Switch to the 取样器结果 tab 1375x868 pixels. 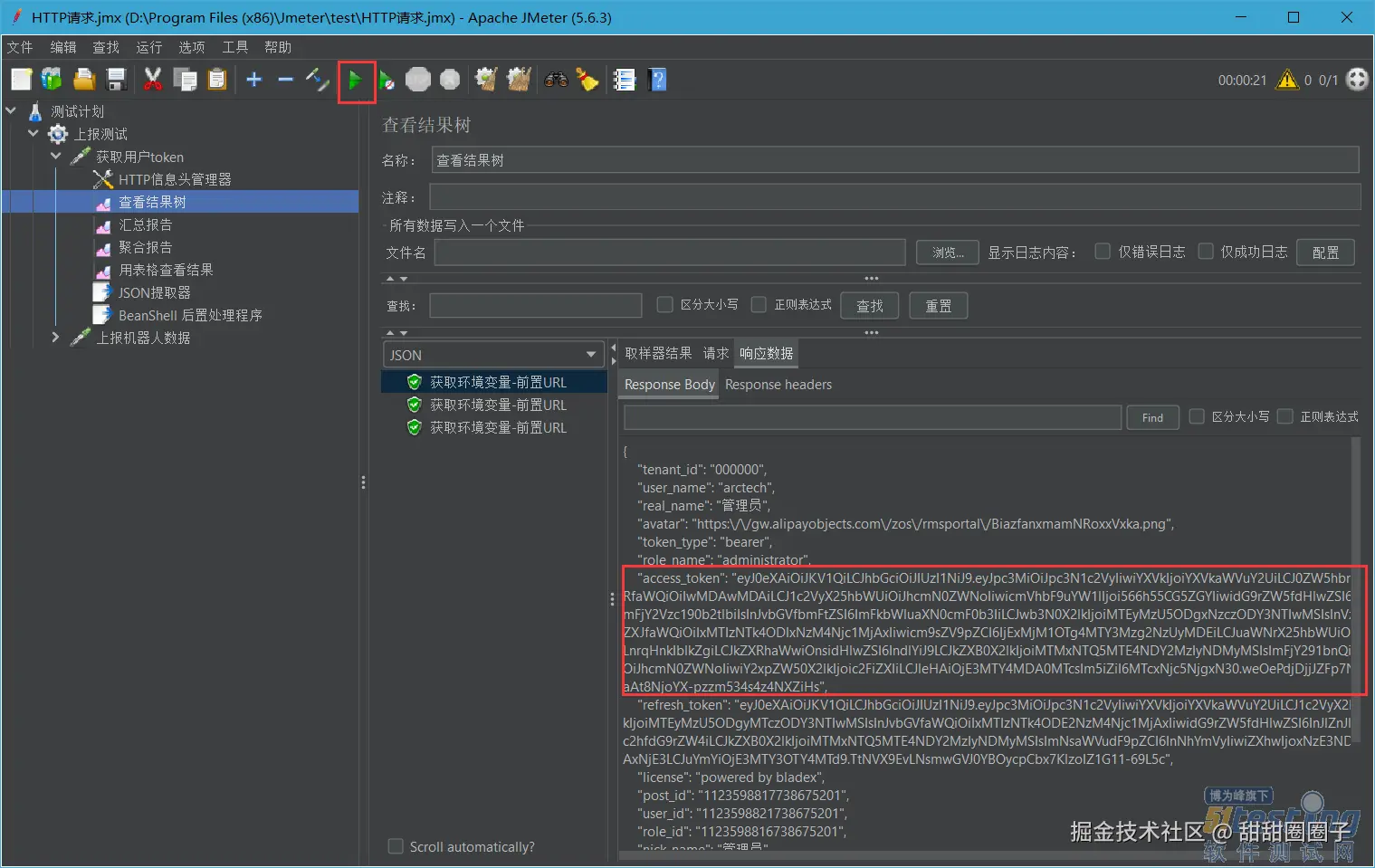658,353
